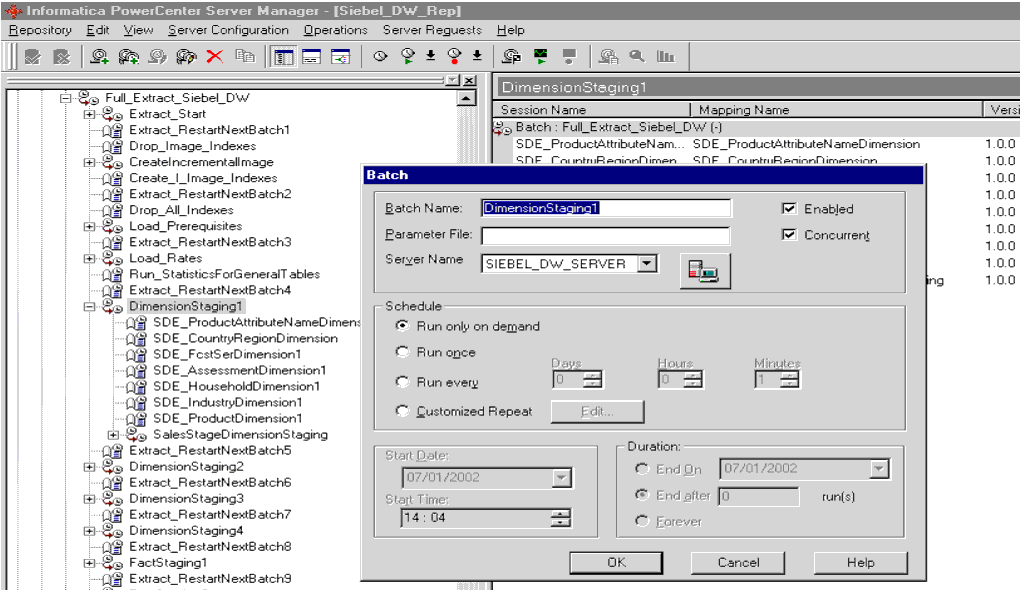Screen dimensions: 1020x590
Task: Click the disconnect toolbar icon with X
Action: point(61,57)
